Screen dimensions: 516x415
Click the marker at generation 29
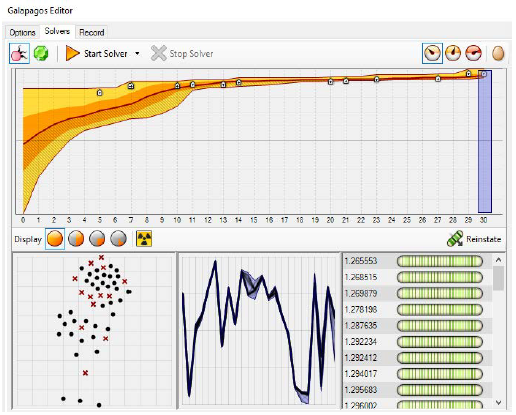click(468, 73)
